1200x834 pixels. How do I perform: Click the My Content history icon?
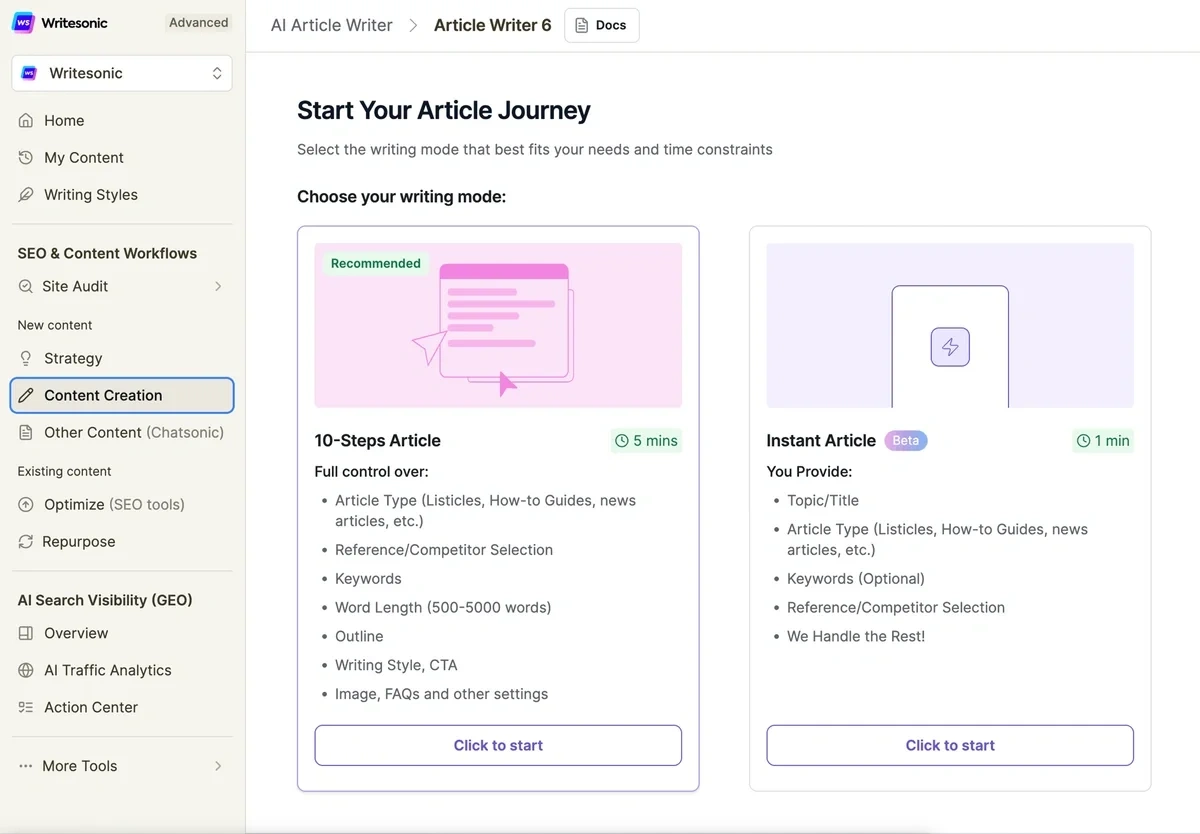pyautogui.click(x=26, y=157)
